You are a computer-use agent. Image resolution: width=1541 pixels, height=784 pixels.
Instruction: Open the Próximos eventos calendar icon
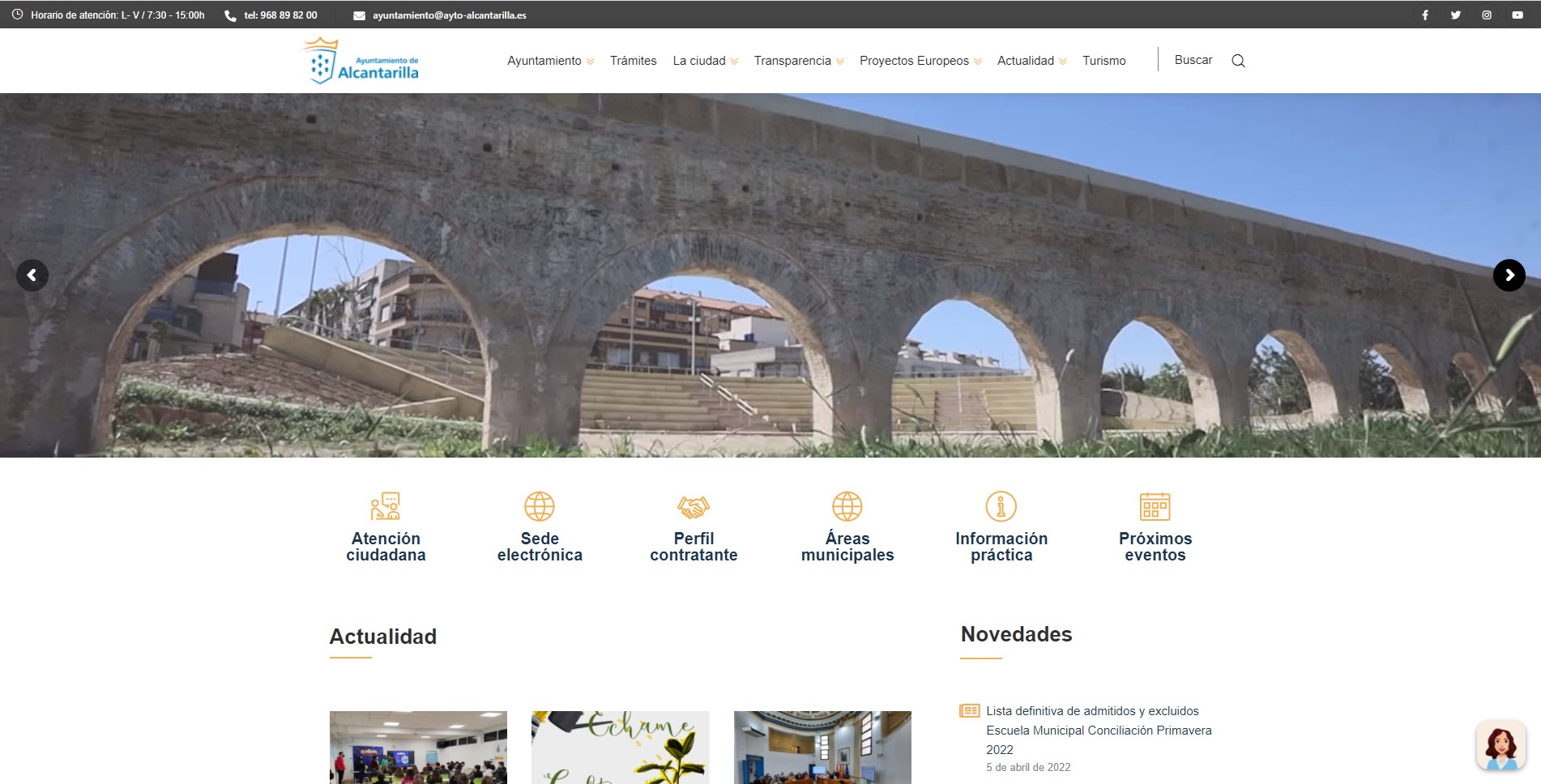pyautogui.click(x=1155, y=506)
